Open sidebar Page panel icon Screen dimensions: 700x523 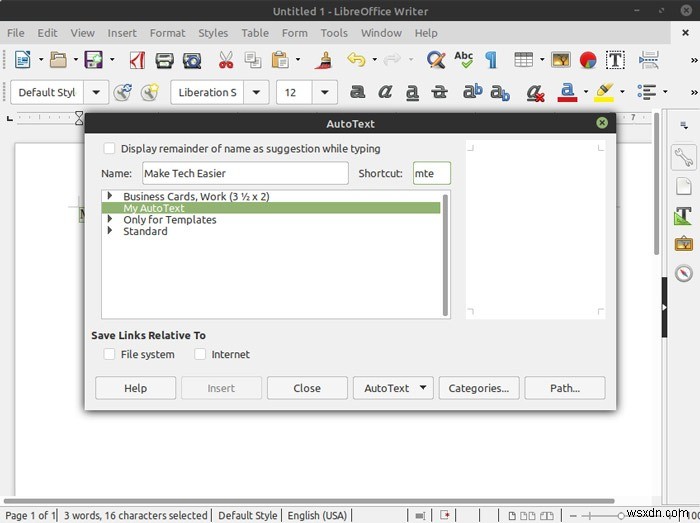pyautogui.click(x=683, y=187)
